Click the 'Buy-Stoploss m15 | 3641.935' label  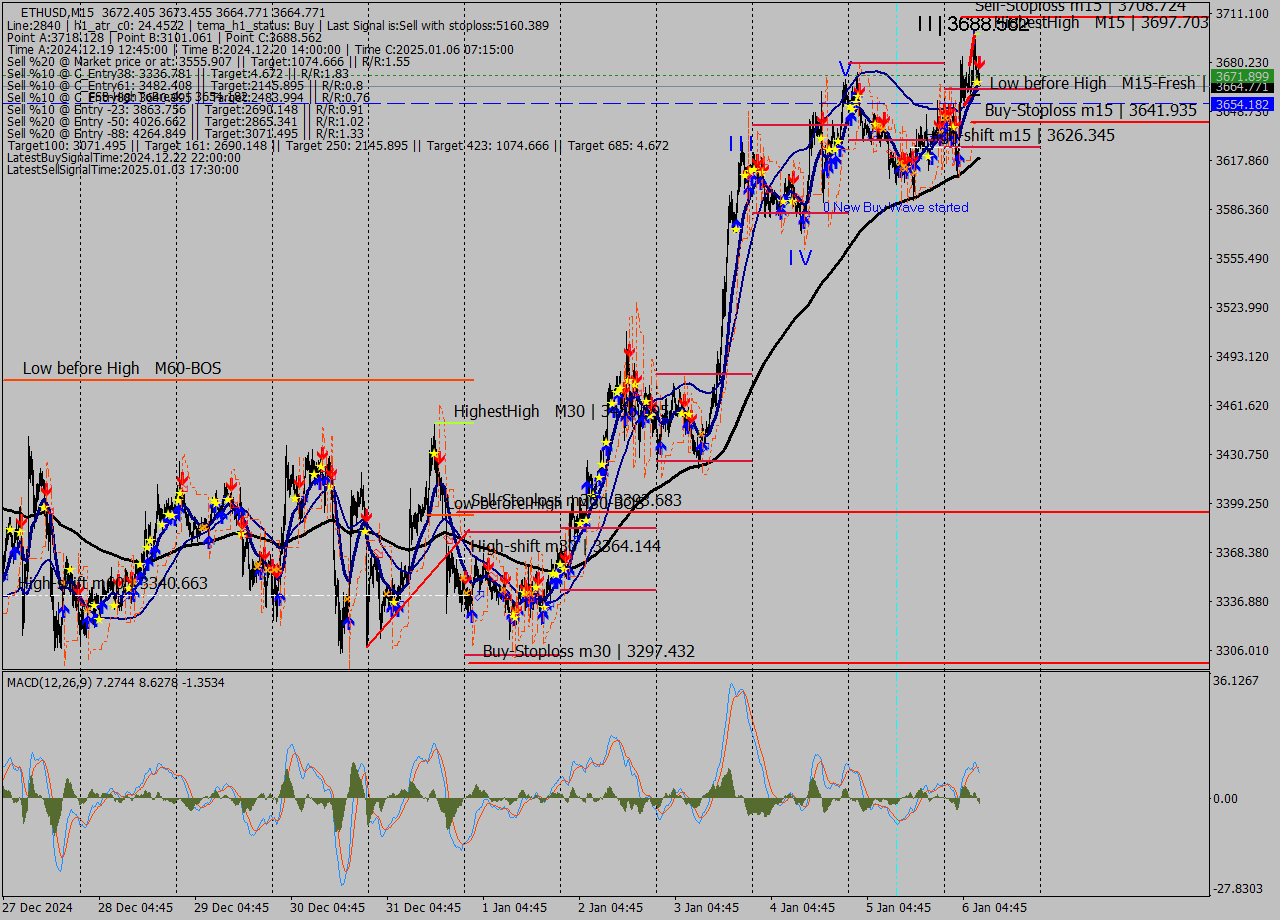pos(1091,111)
